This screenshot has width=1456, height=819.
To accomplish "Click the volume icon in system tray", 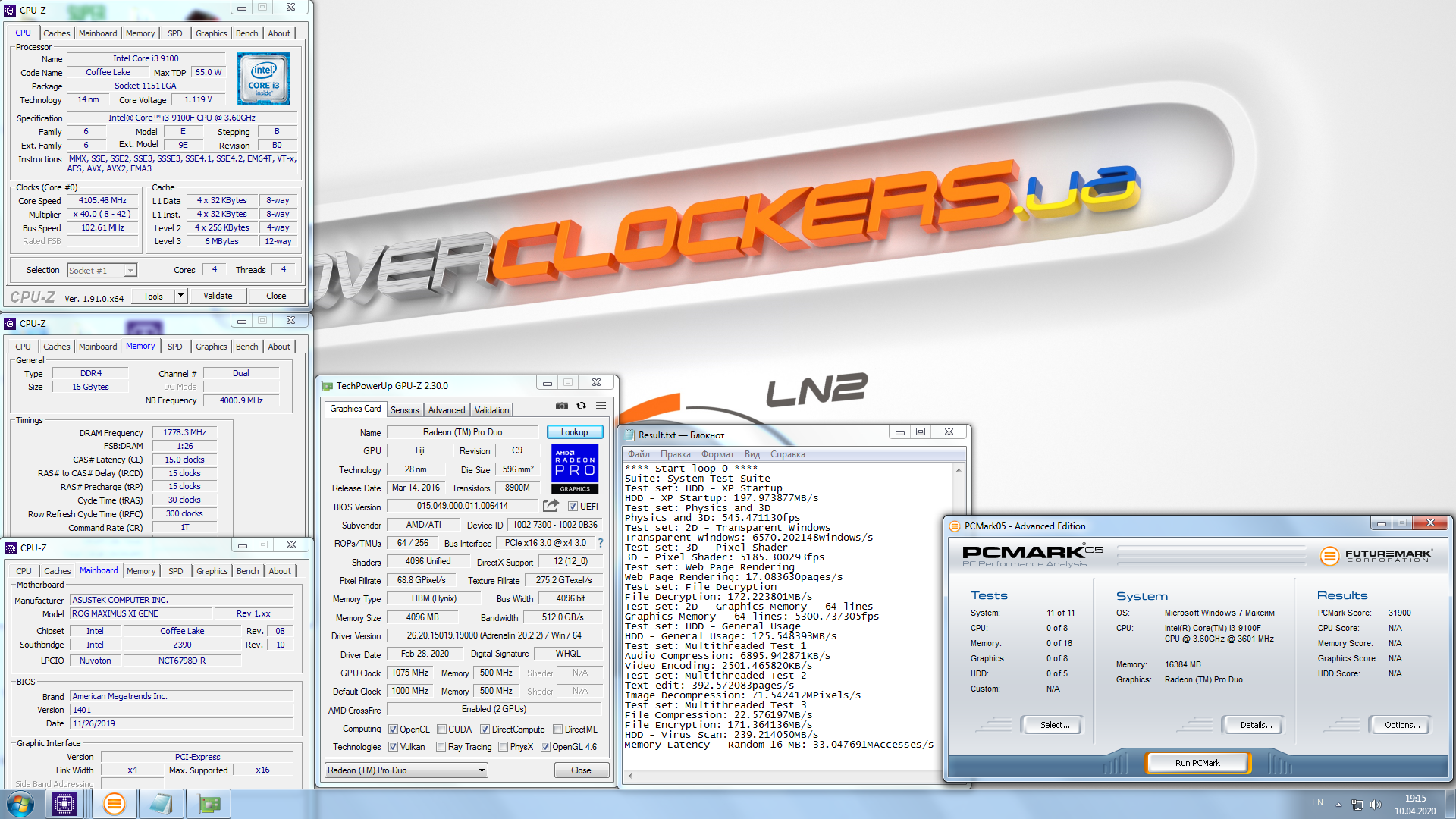I will (x=1376, y=804).
